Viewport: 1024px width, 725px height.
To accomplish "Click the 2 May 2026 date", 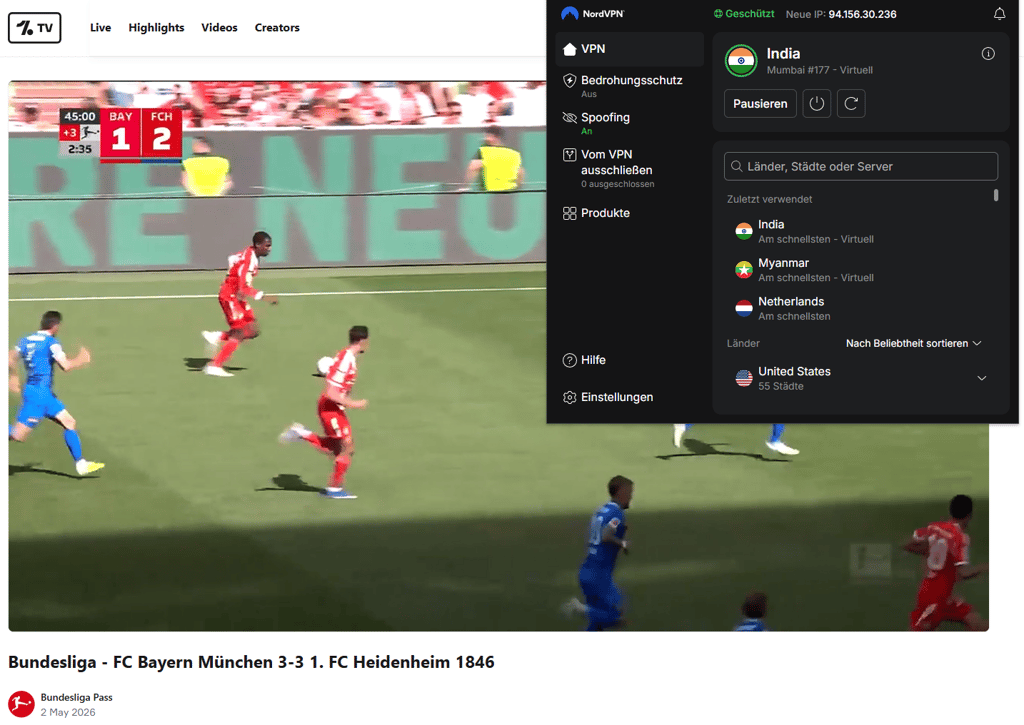I will tap(68, 713).
